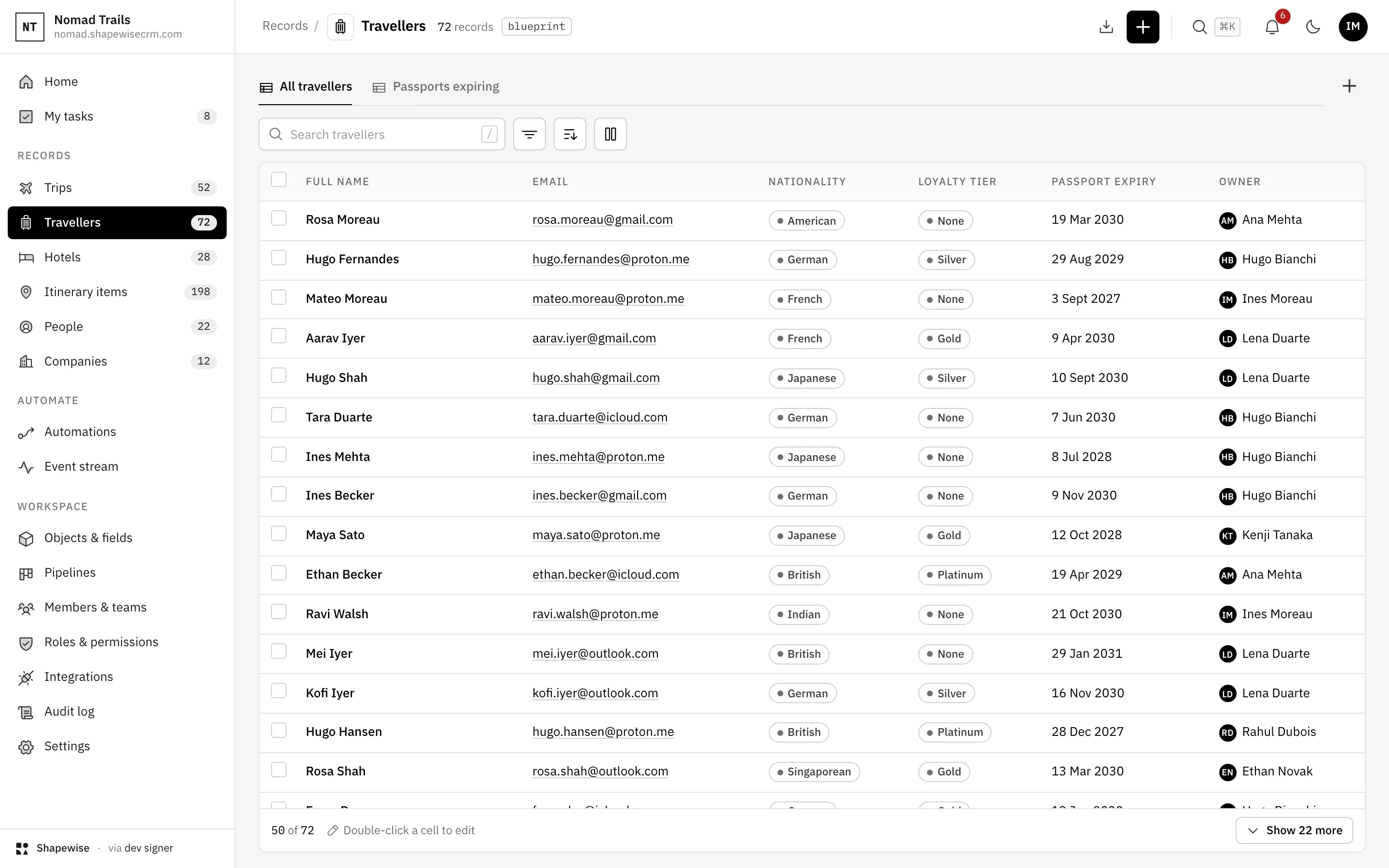
Task: Click the download/export icon in header
Action: tap(1106, 27)
